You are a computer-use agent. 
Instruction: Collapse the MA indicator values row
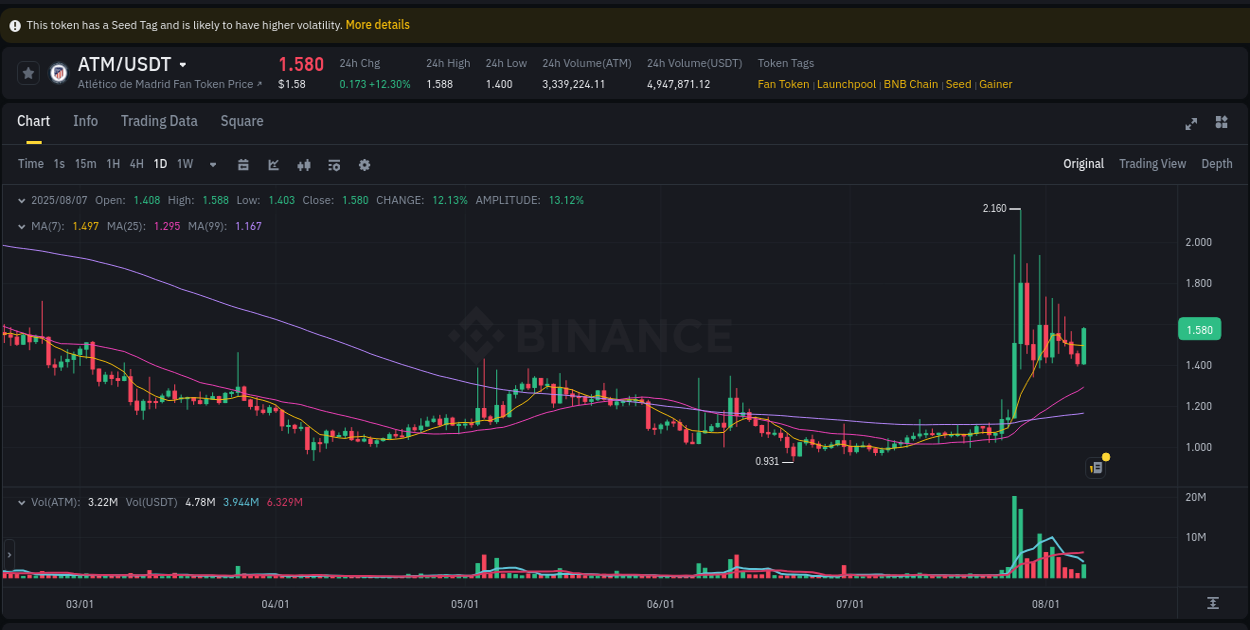point(21,226)
